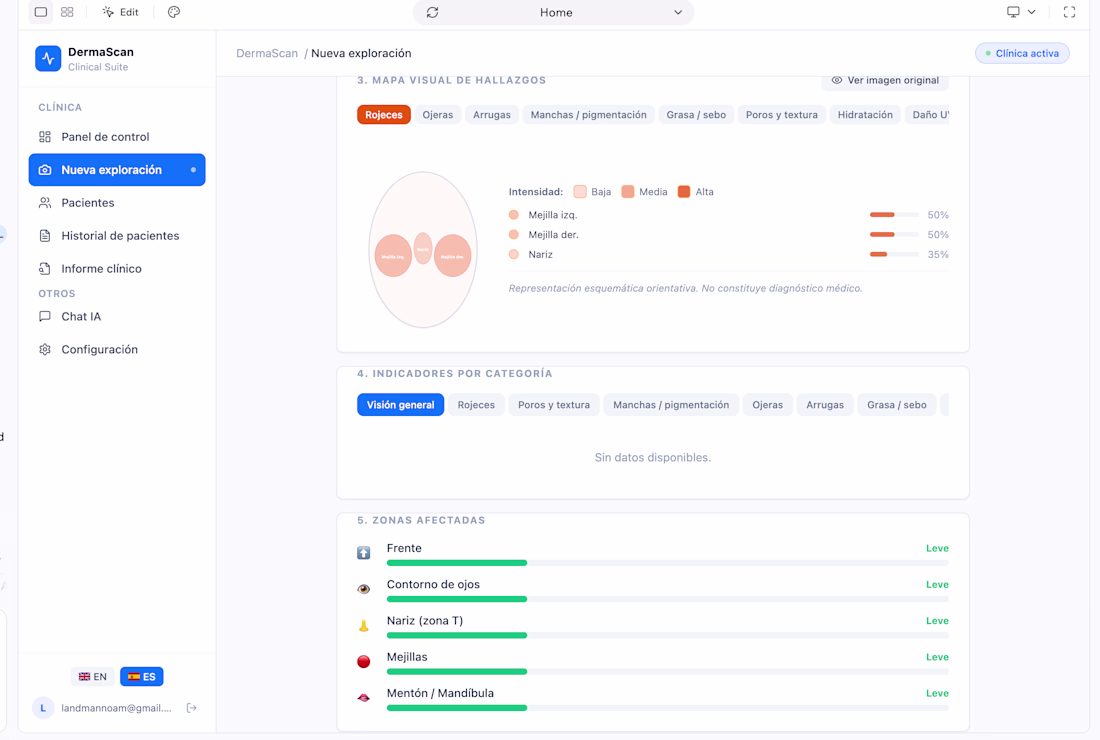Select Arrugas tab in Indicadores por categoría
The height and width of the screenshot is (740, 1100).
(825, 405)
